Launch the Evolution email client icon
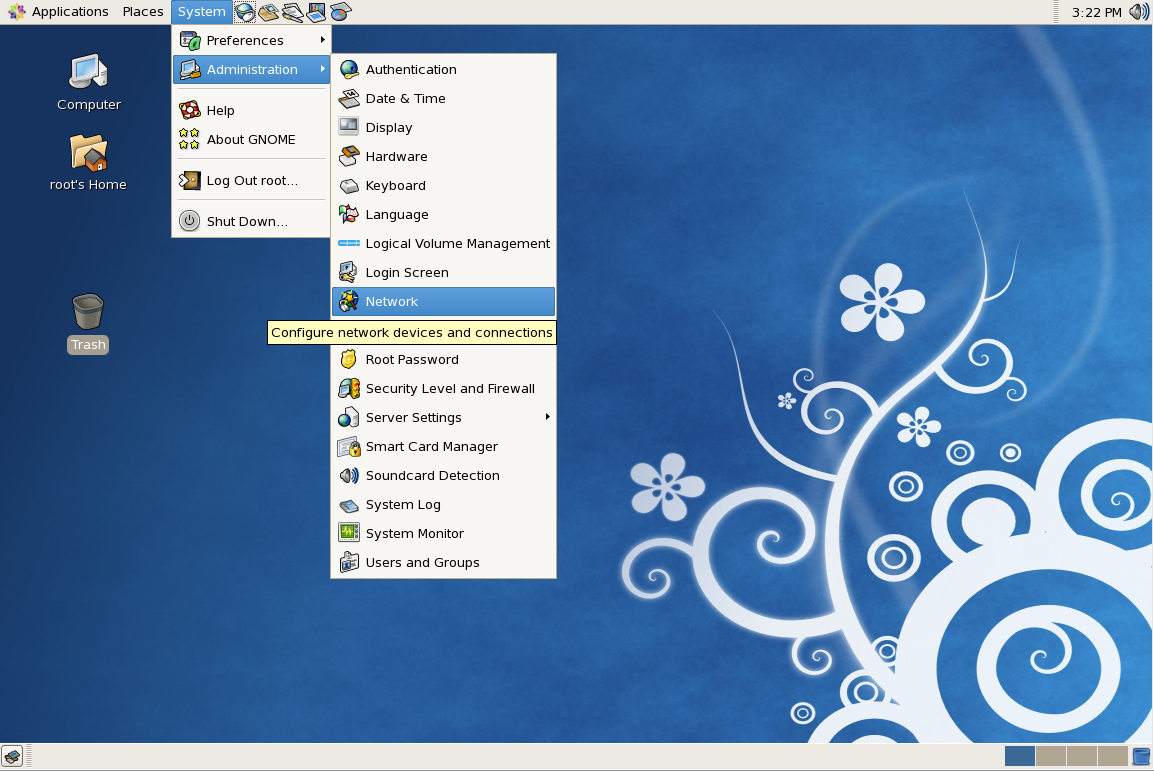1154x771 pixels. (268, 11)
